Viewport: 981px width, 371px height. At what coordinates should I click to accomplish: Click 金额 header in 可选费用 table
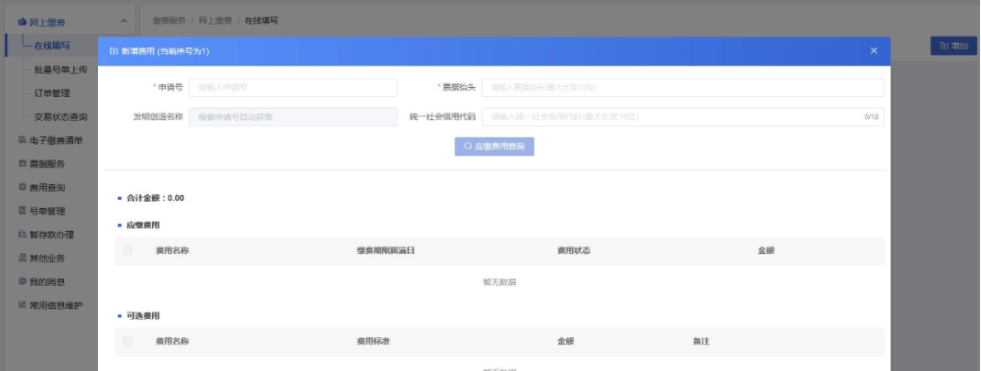(566, 342)
